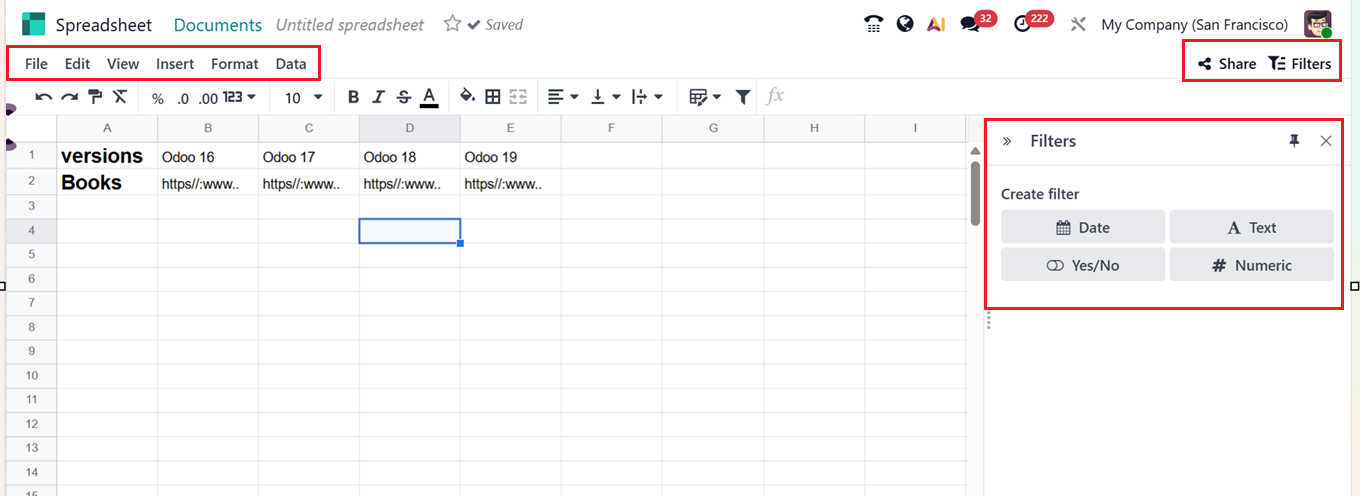1360x496 pixels.
Task: Expand text wrapping dropdown
Action: point(648,97)
